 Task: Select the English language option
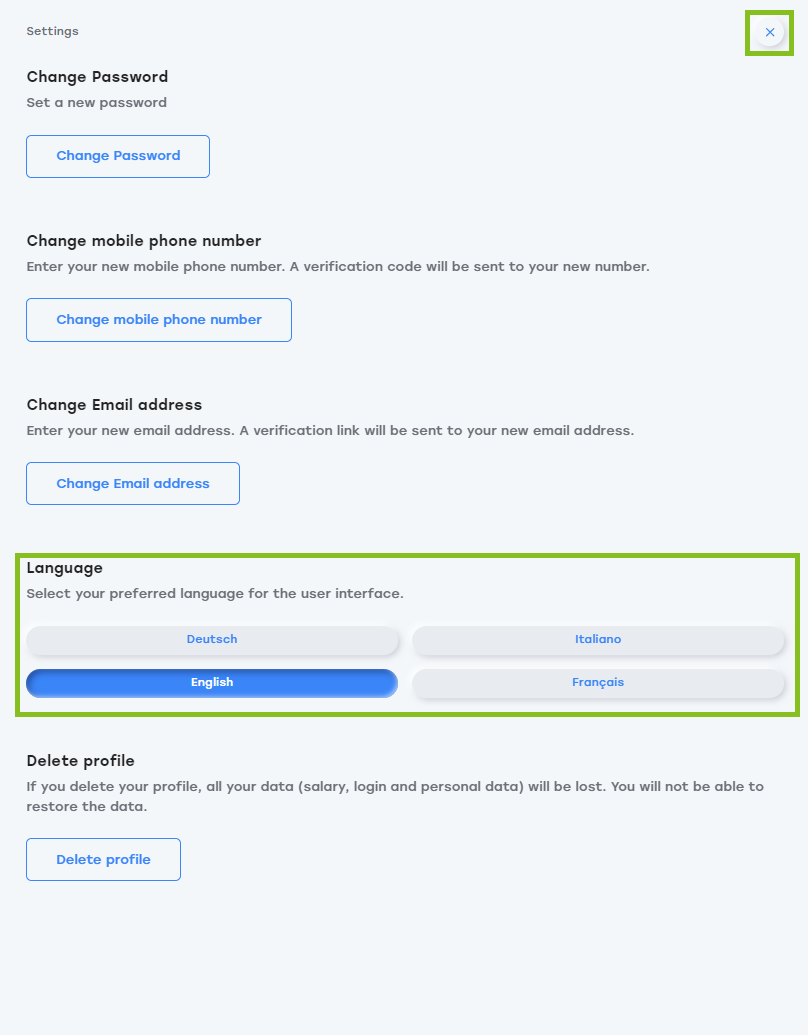(212, 683)
